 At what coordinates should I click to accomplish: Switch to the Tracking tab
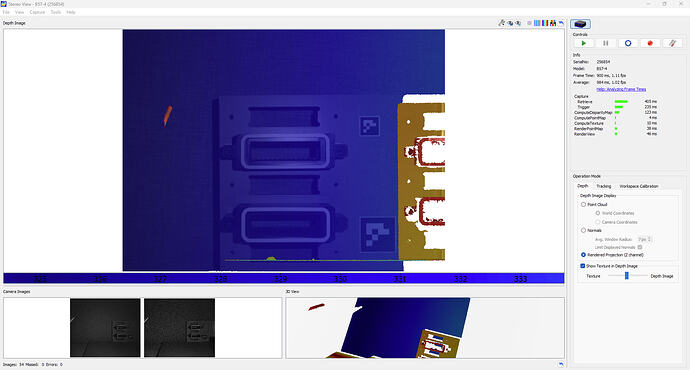click(x=604, y=186)
